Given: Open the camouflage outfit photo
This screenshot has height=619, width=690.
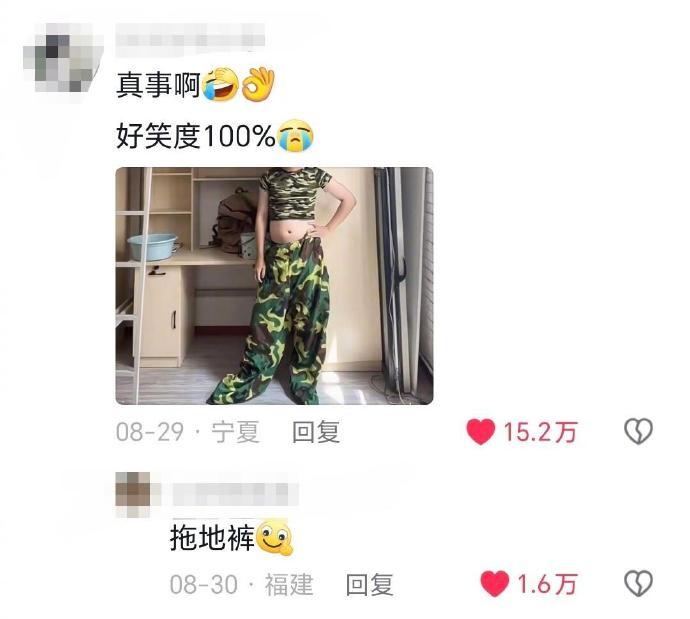Looking at the screenshot, I should click(274, 286).
